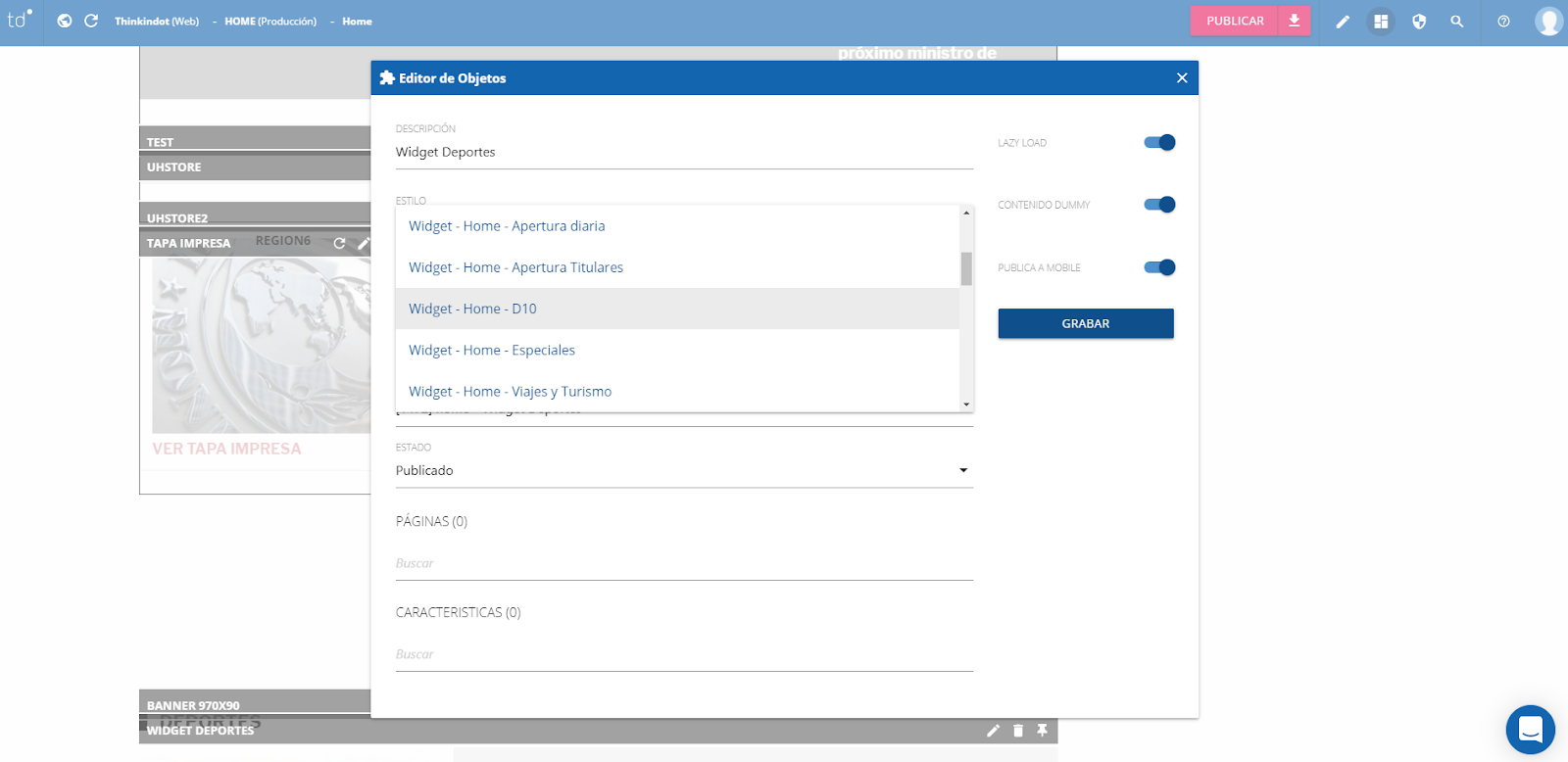1568x762 pixels.
Task: Click the download arrow beside Publicar
Action: click(1294, 21)
